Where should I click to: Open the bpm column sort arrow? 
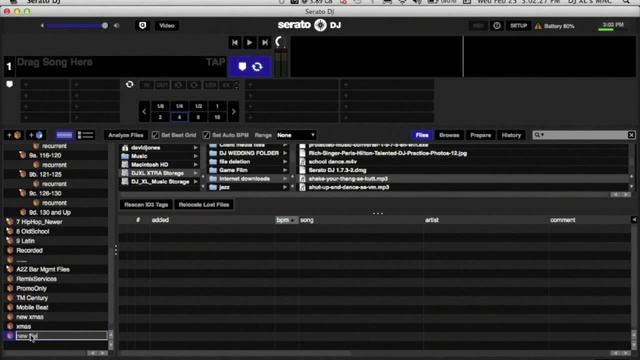click(293, 220)
